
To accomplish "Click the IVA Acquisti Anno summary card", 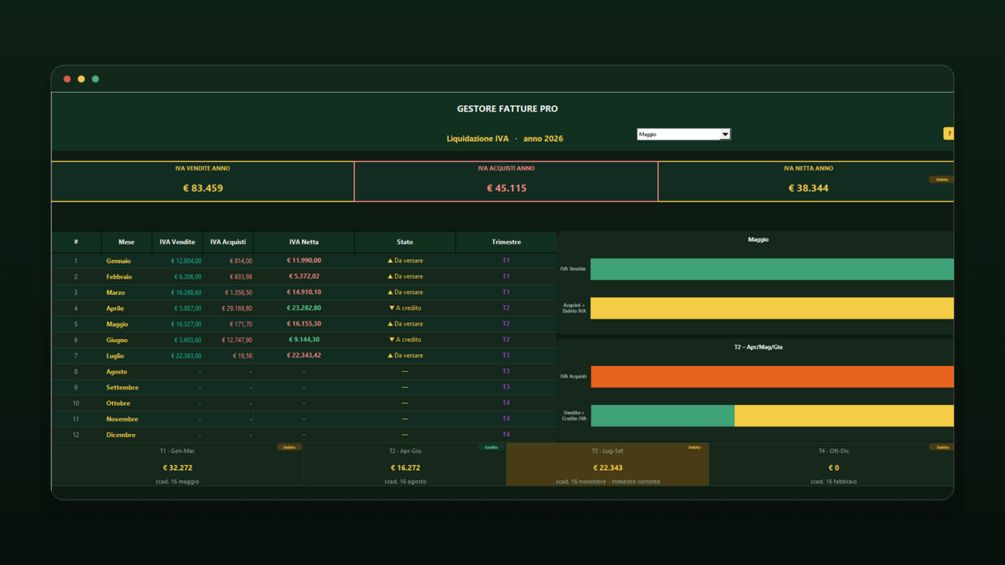I will [506, 181].
